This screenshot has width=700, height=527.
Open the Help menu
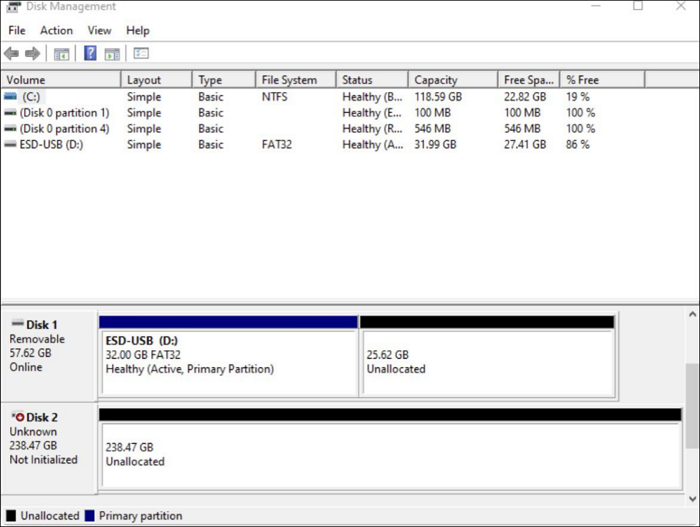point(138,31)
